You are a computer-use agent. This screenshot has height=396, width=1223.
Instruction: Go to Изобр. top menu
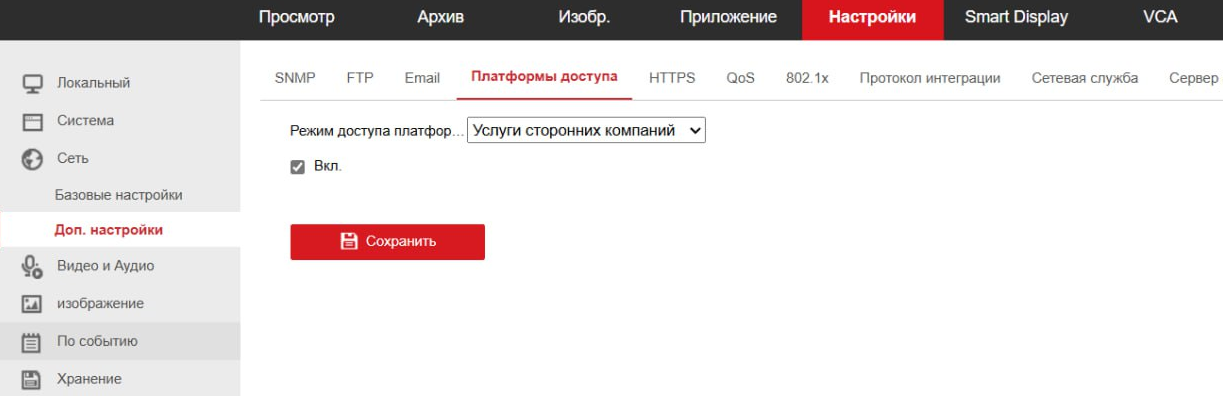point(584,17)
